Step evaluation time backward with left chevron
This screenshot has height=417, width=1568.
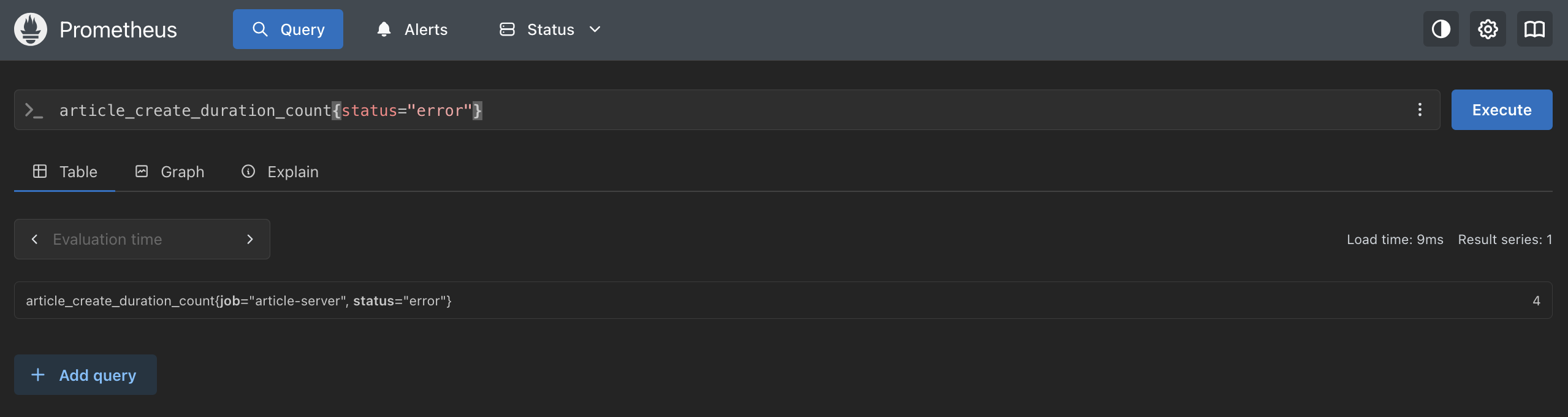point(35,239)
